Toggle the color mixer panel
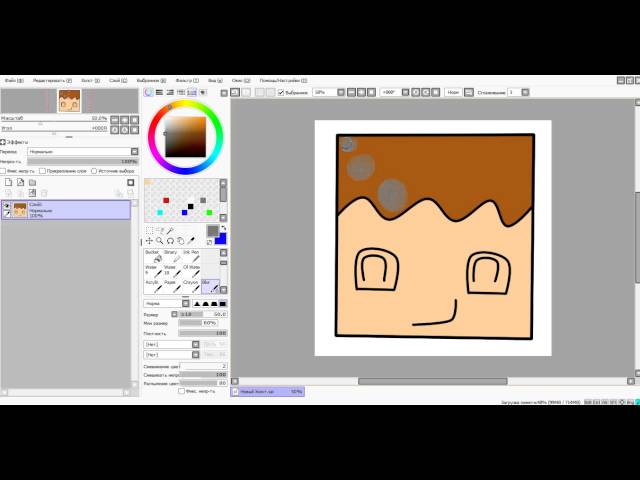The image size is (640, 480). 181,93
